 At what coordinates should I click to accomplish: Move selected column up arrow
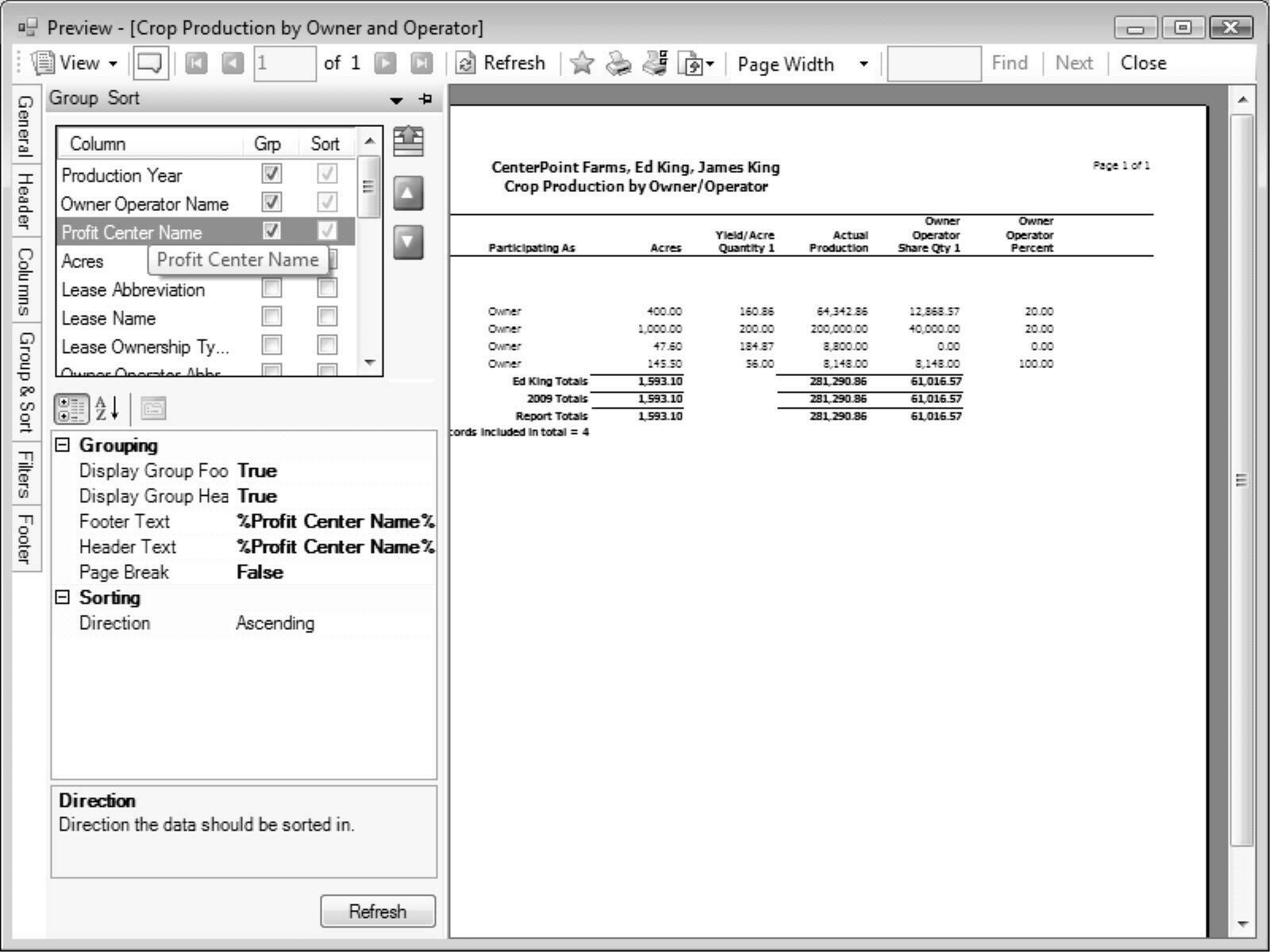click(408, 193)
